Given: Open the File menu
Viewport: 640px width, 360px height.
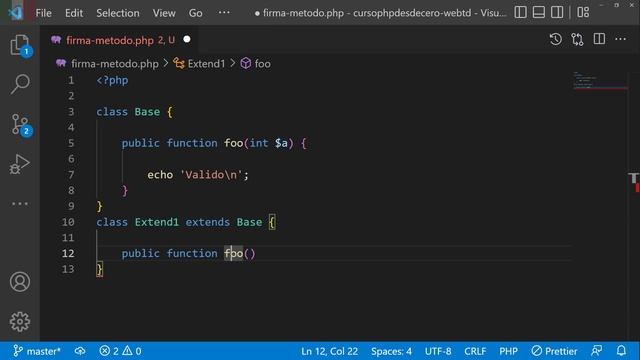Looking at the screenshot, I should (43, 13).
